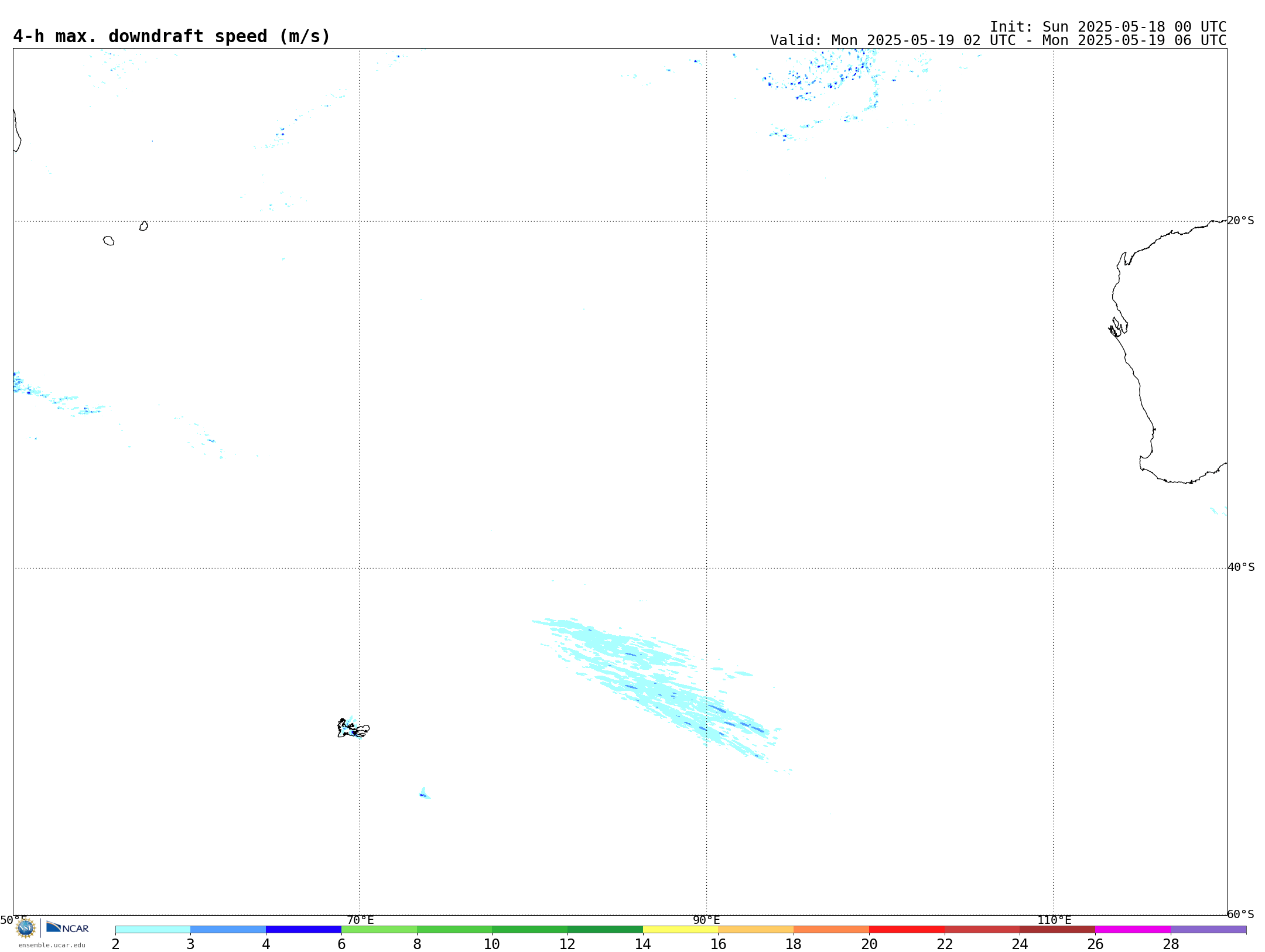Click the 90°E longitude label
Viewport: 1265px width, 952px height.
tap(706, 920)
